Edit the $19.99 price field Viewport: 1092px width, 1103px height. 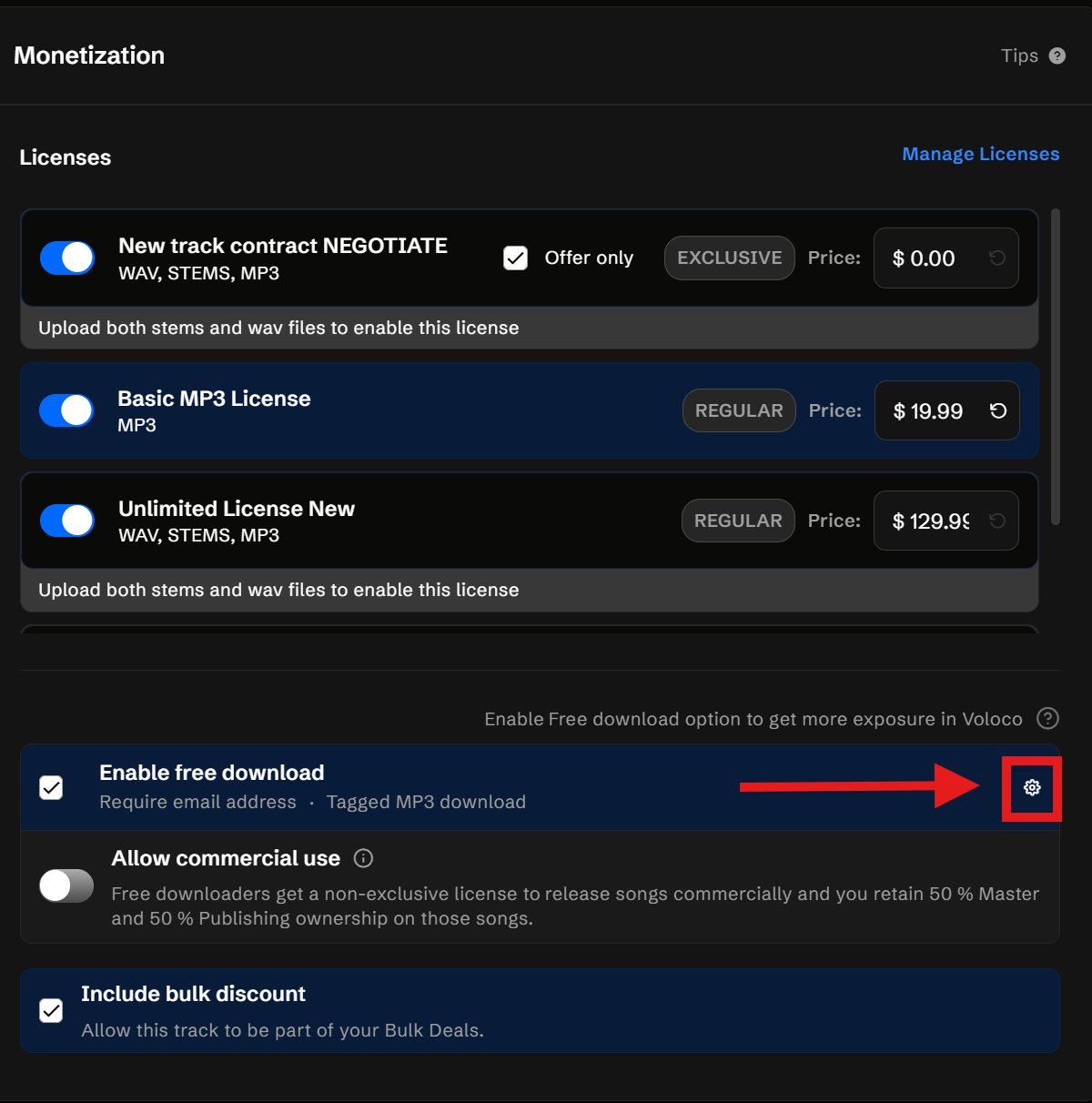[x=928, y=411]
